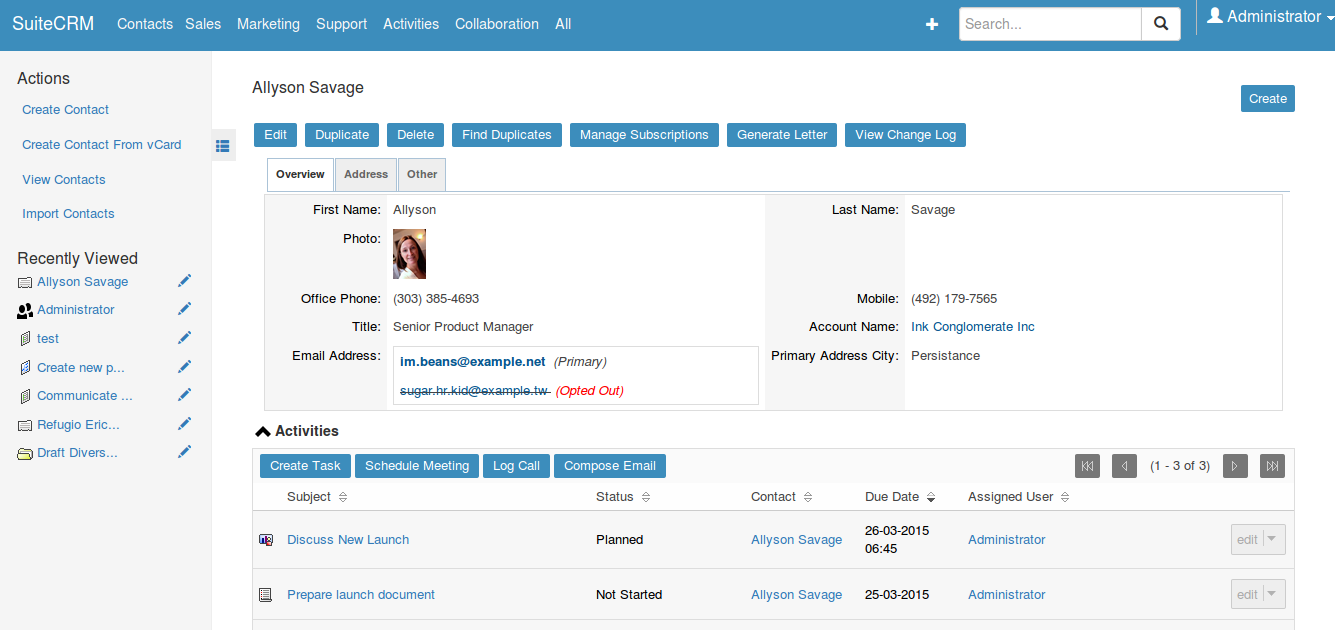Click the user icon next to Administrator in header
Viewport: 1335px width, 630px height.
(x=1214, y=15)
